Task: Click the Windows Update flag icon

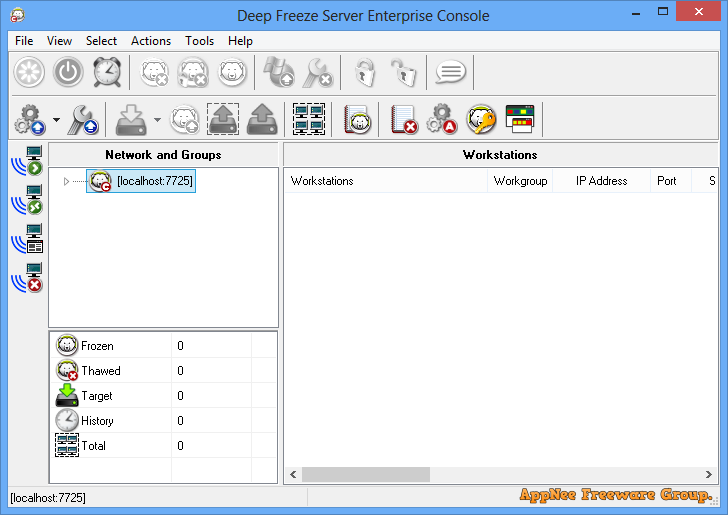Action: [279, 72]
